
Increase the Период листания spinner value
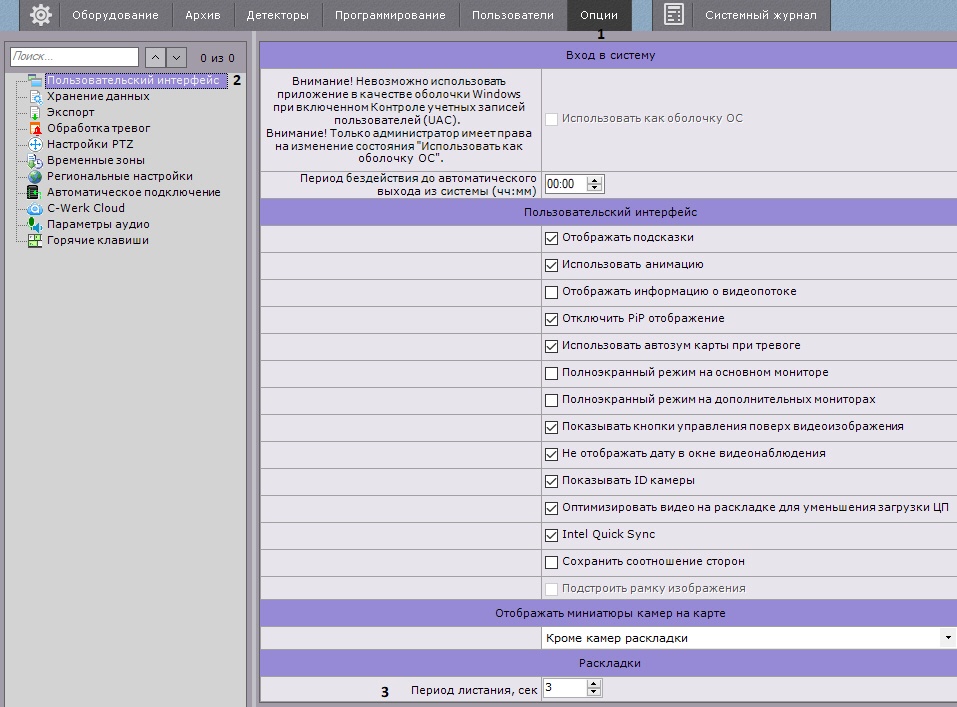pos(595,684)
